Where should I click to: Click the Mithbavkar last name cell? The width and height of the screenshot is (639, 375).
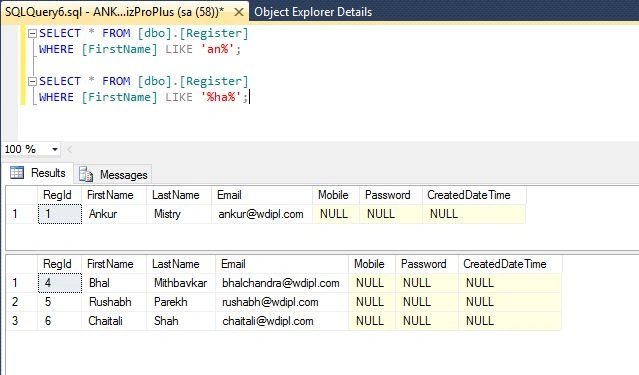181,283
